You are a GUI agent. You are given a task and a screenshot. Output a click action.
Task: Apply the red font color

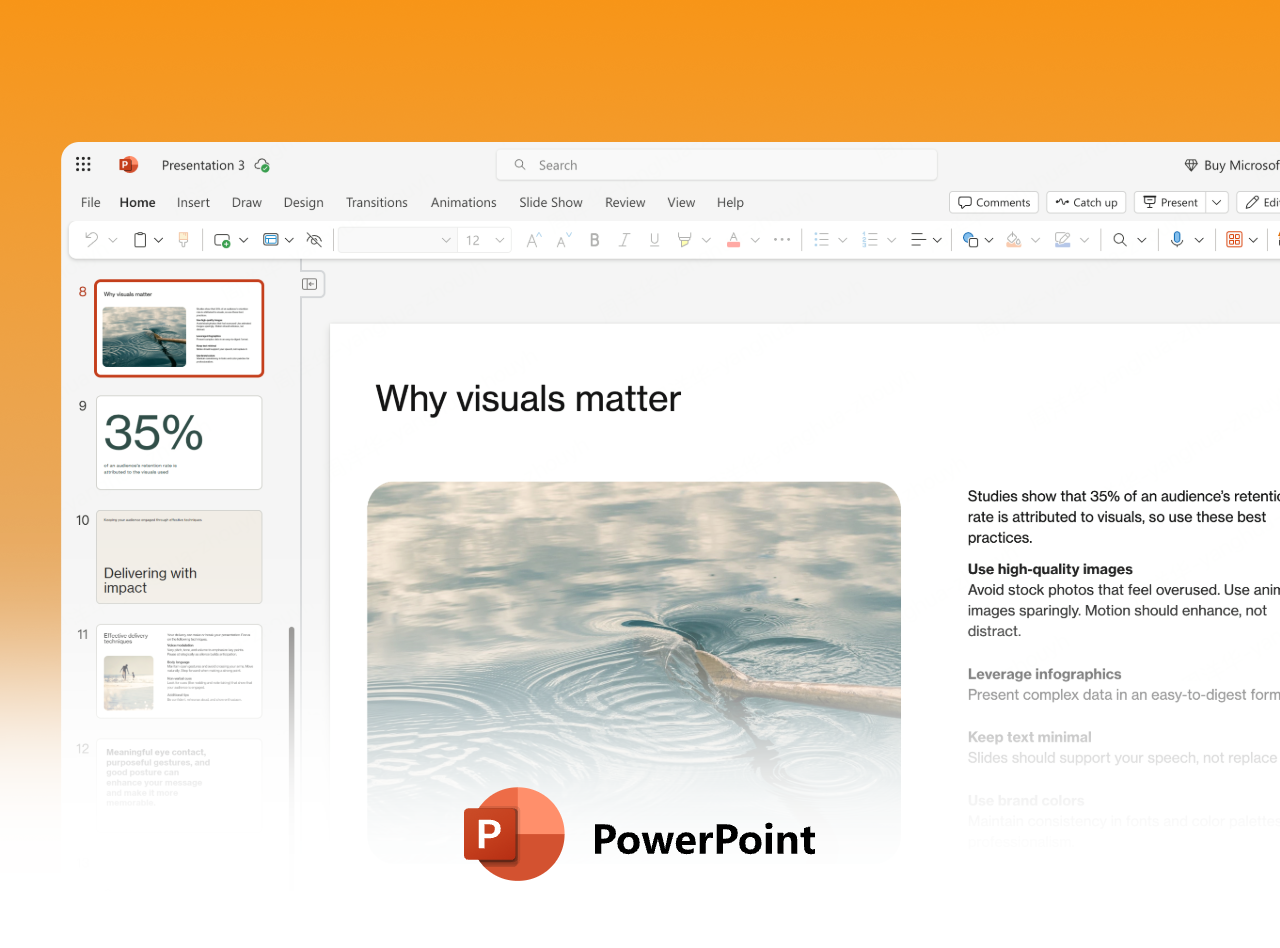733,240
